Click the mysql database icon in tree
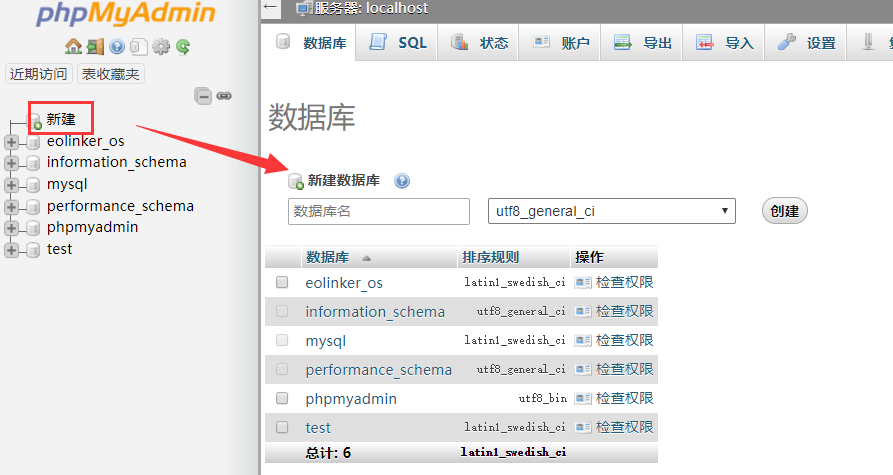 [x=33, y=185]
